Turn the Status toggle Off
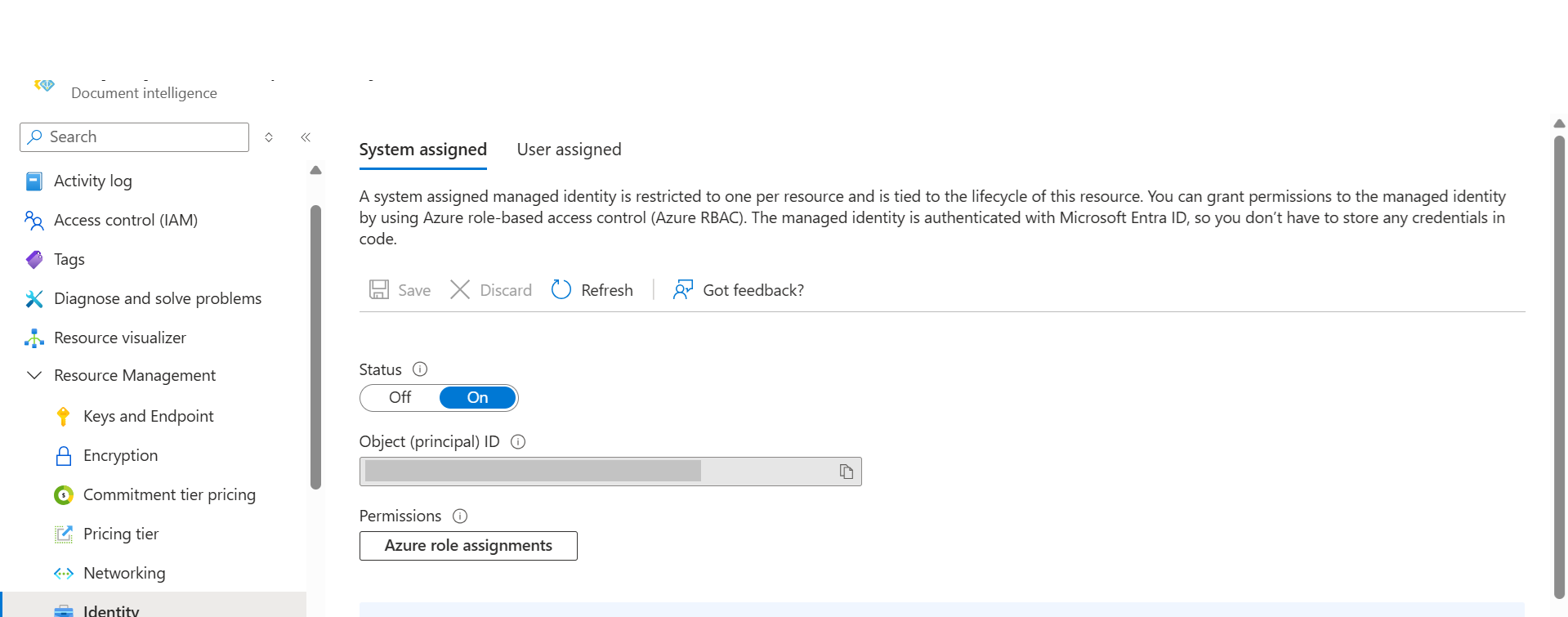 click(x=400, y=398)
